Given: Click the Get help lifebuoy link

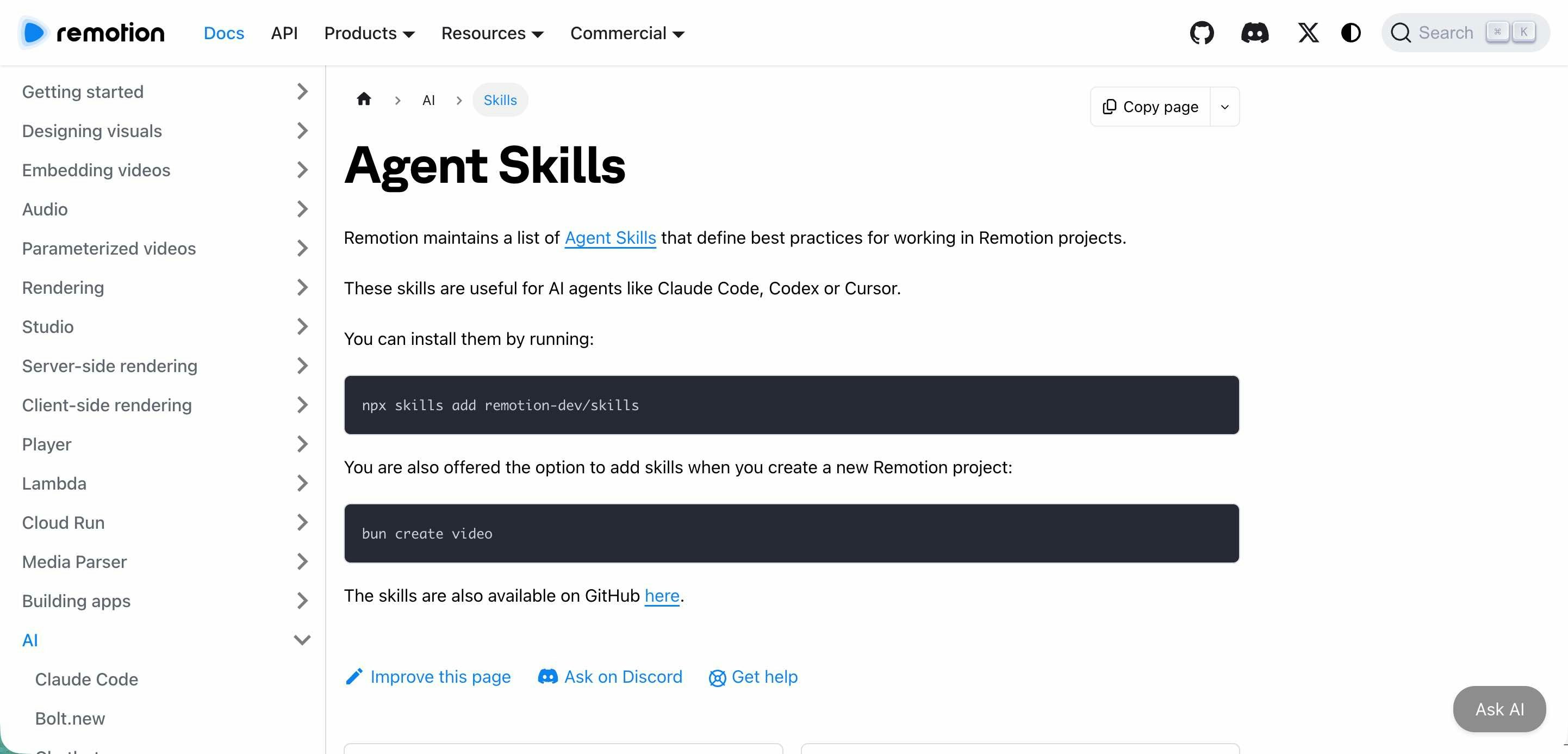Looking at the screenshot, I should tap(754, 677).
